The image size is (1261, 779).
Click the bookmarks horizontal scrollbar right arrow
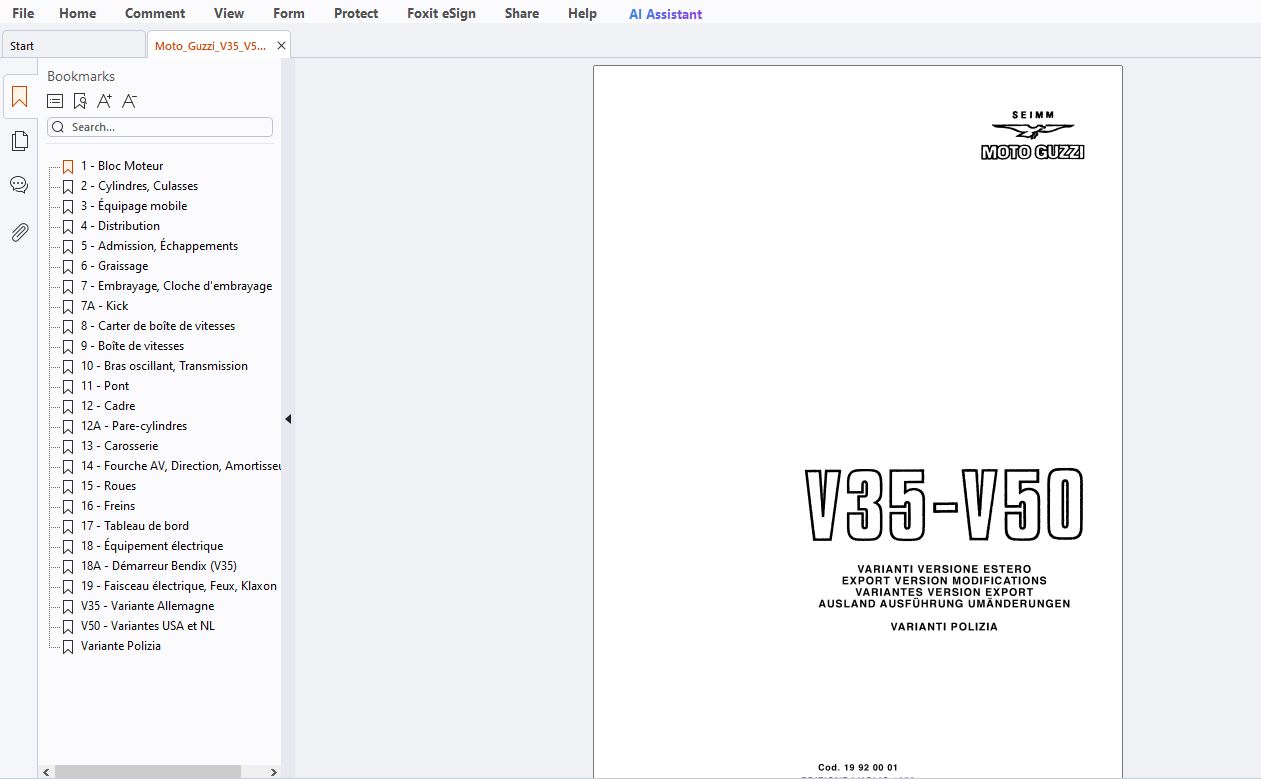pos(274,772)
